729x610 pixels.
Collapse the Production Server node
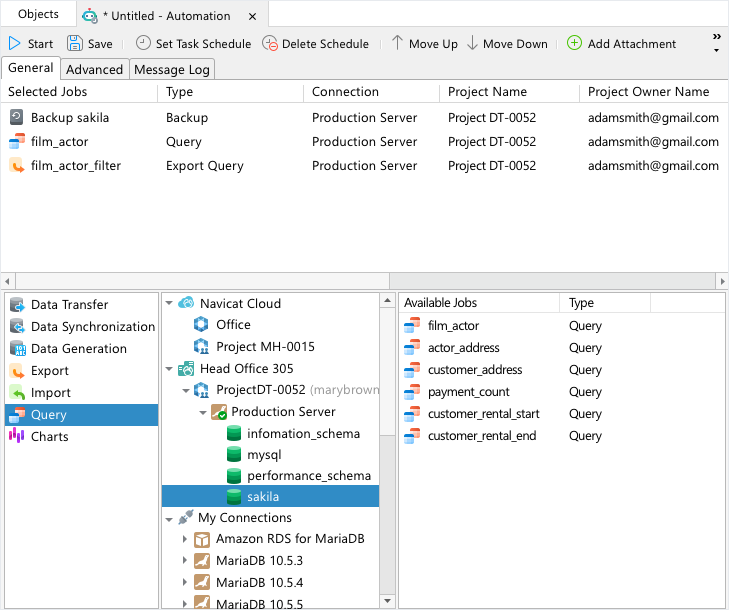[x=203, y=412]
